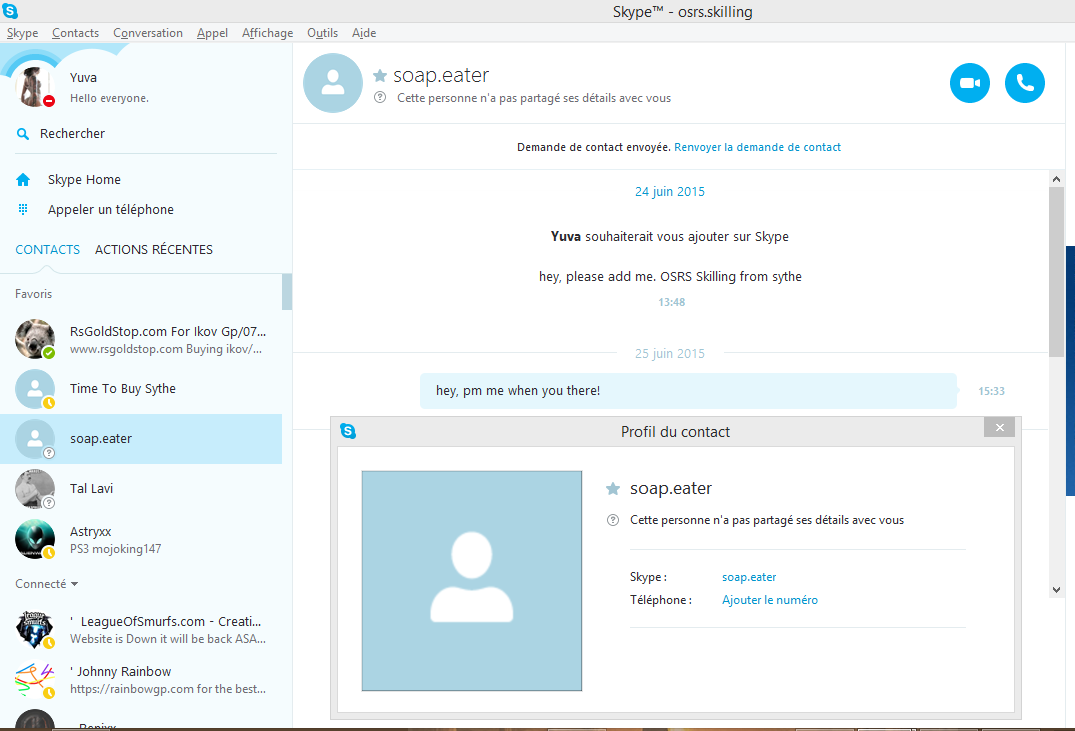Open the Outils menu
The width and height of the screenshot is (1075, 731).
pos(322,33)
